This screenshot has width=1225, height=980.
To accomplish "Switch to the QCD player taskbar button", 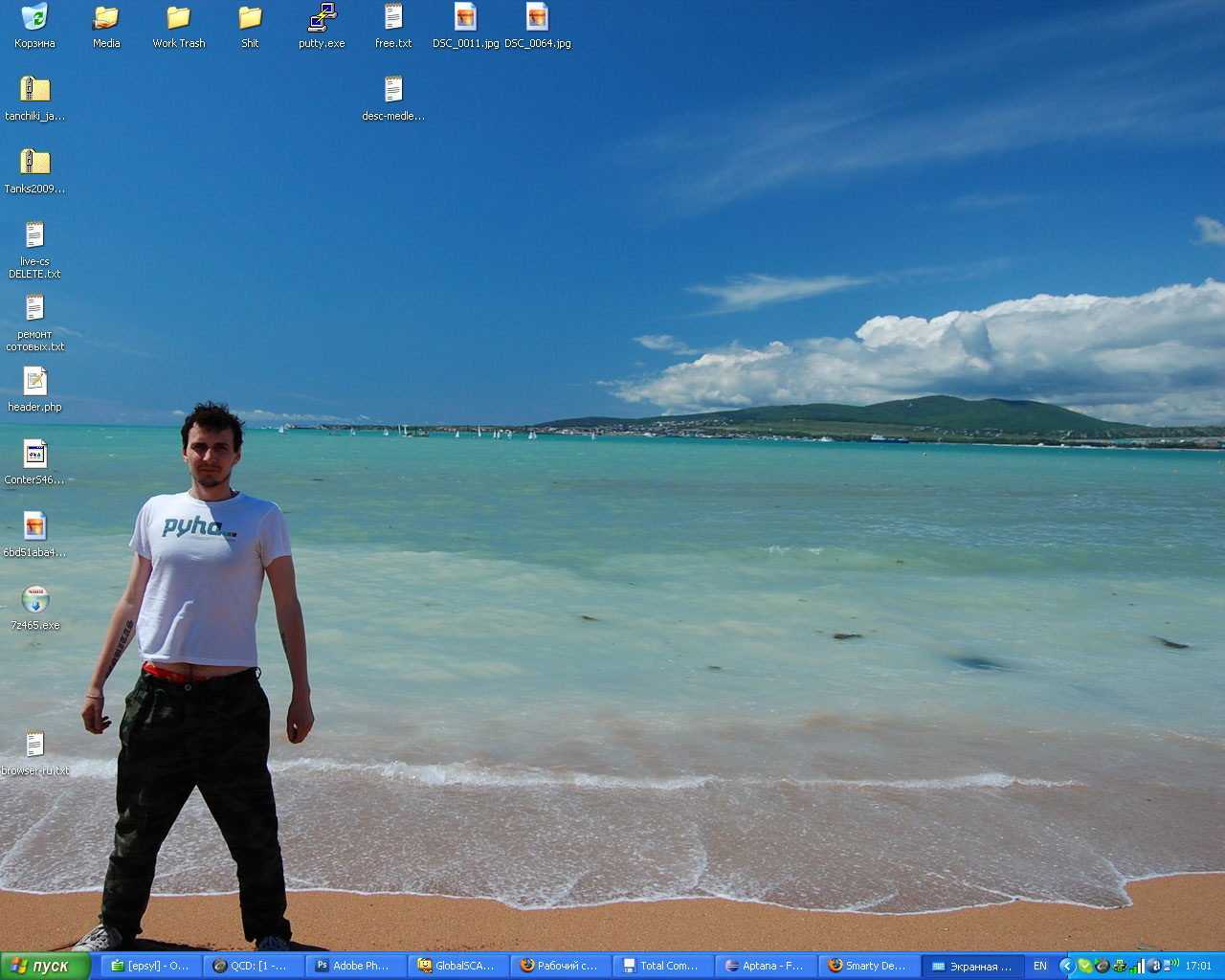I will click(x=253, y=966).
